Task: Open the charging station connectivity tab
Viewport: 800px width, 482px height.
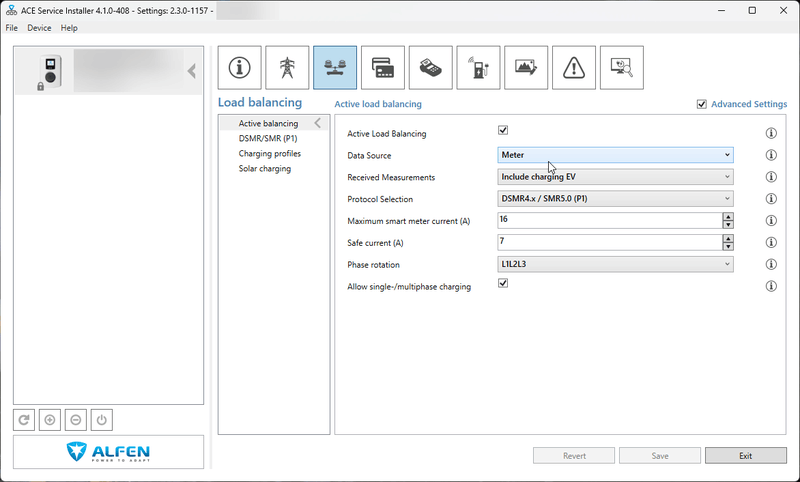Action: pos(478,68)
